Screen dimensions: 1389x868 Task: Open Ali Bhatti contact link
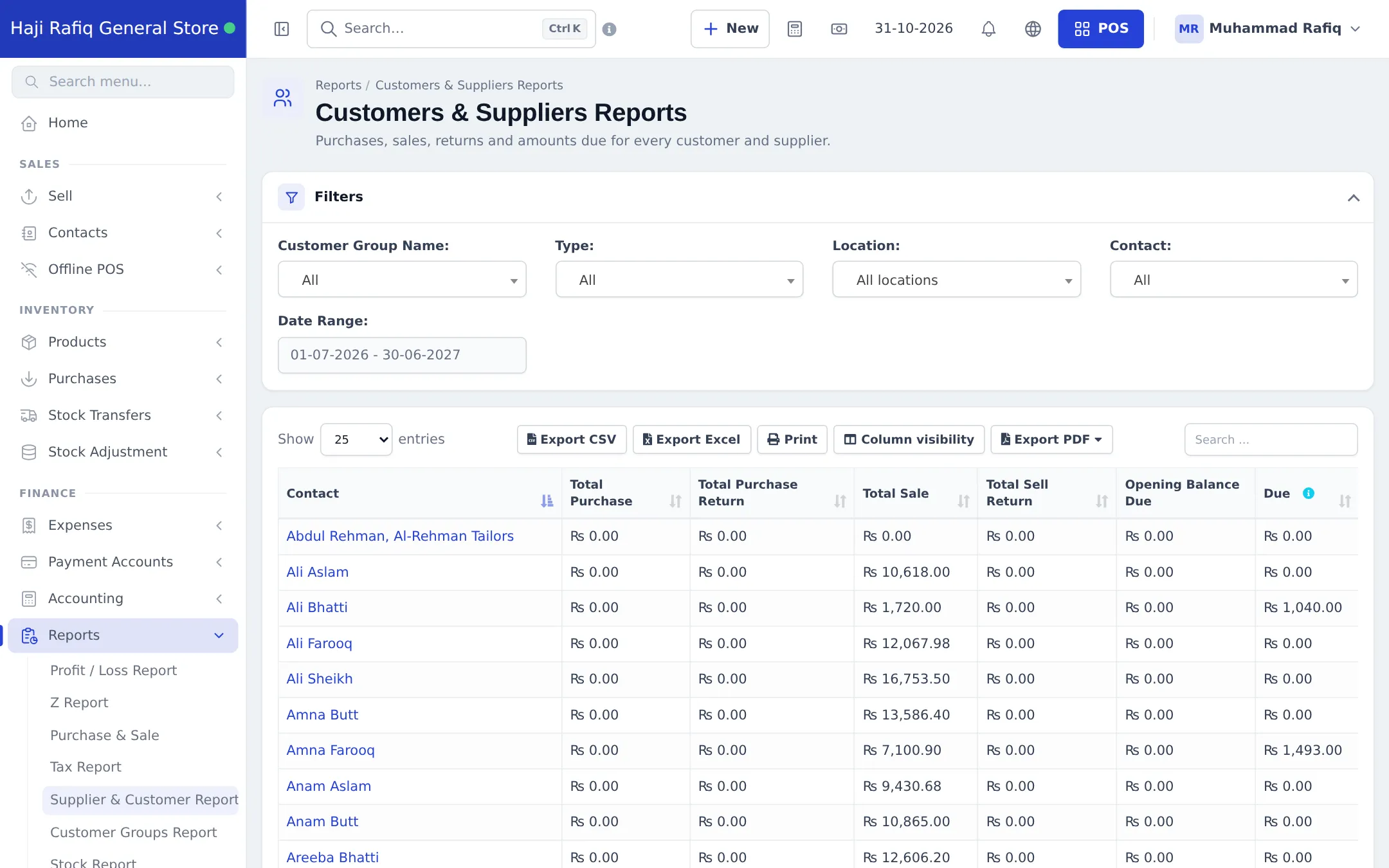pyautogui.click(x=317, y=608)
